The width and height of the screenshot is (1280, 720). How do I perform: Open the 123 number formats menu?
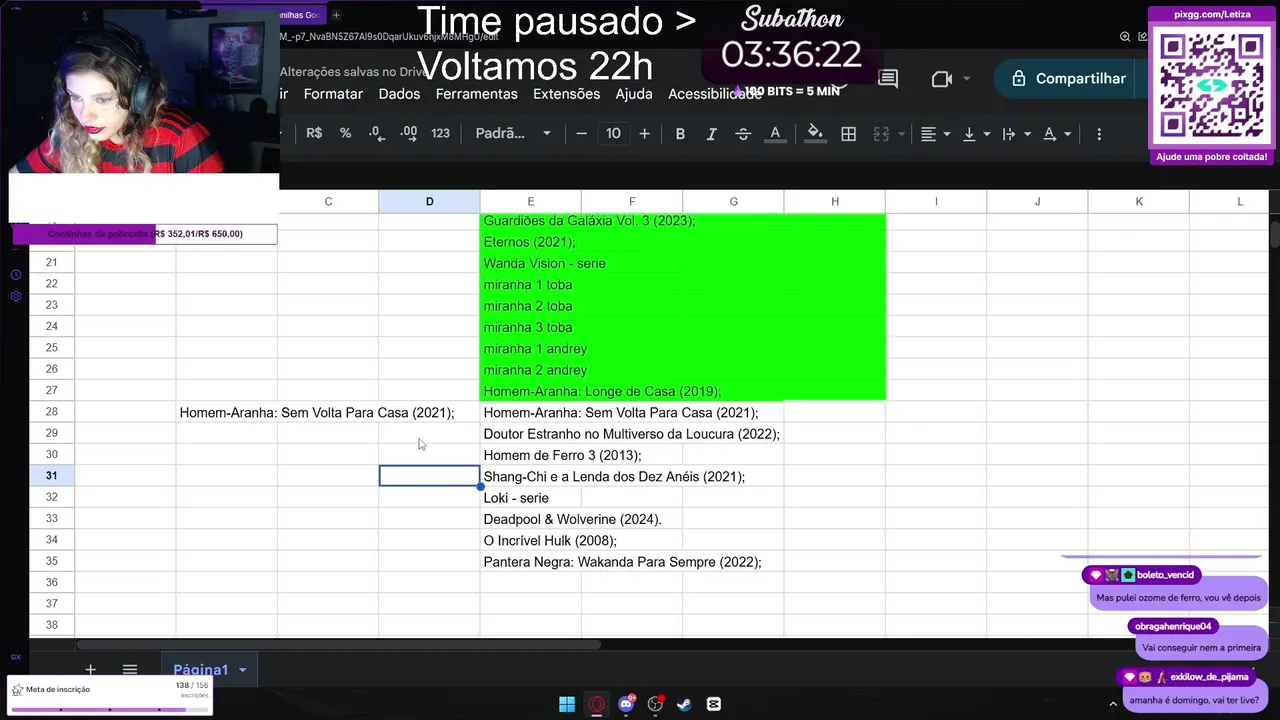pos(440,133)
